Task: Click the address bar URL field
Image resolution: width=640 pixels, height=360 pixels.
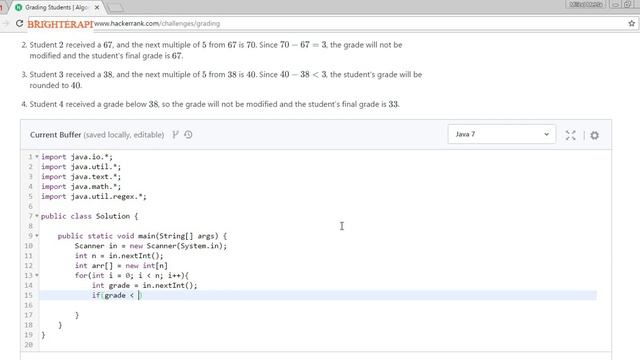Action: click(327, 24)
